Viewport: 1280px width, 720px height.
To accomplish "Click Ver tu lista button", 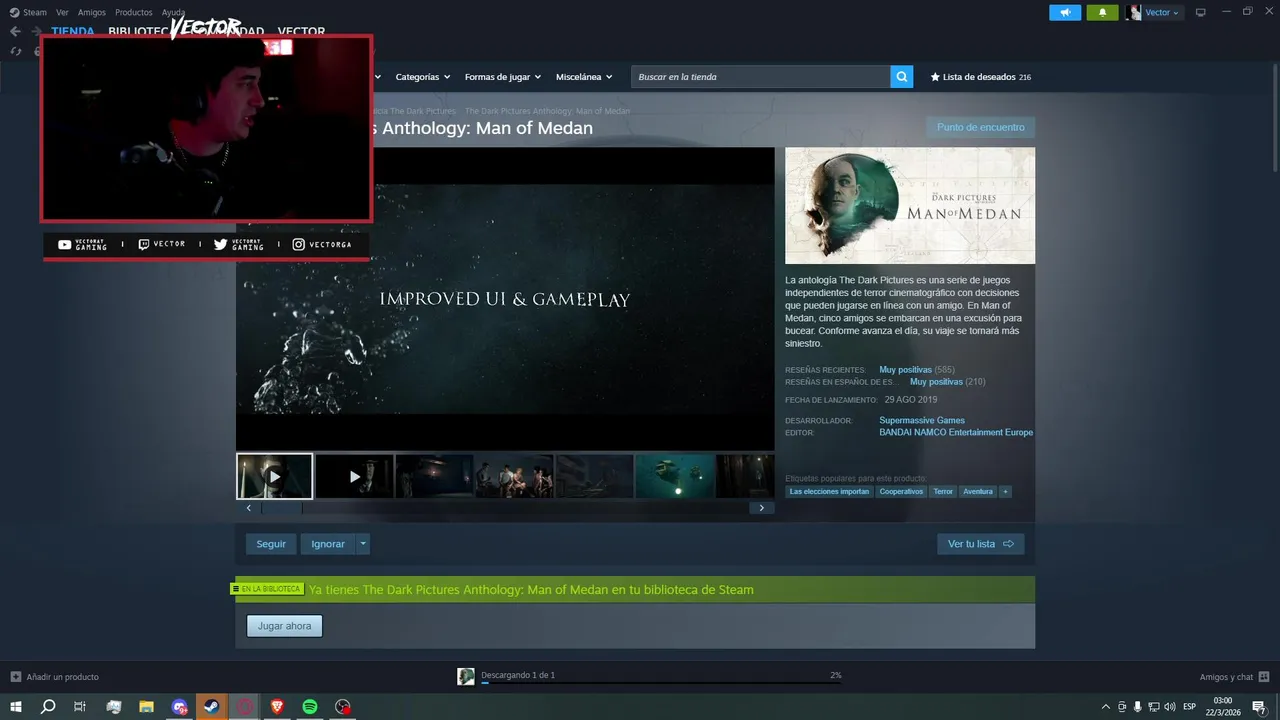I will (981, 544).
